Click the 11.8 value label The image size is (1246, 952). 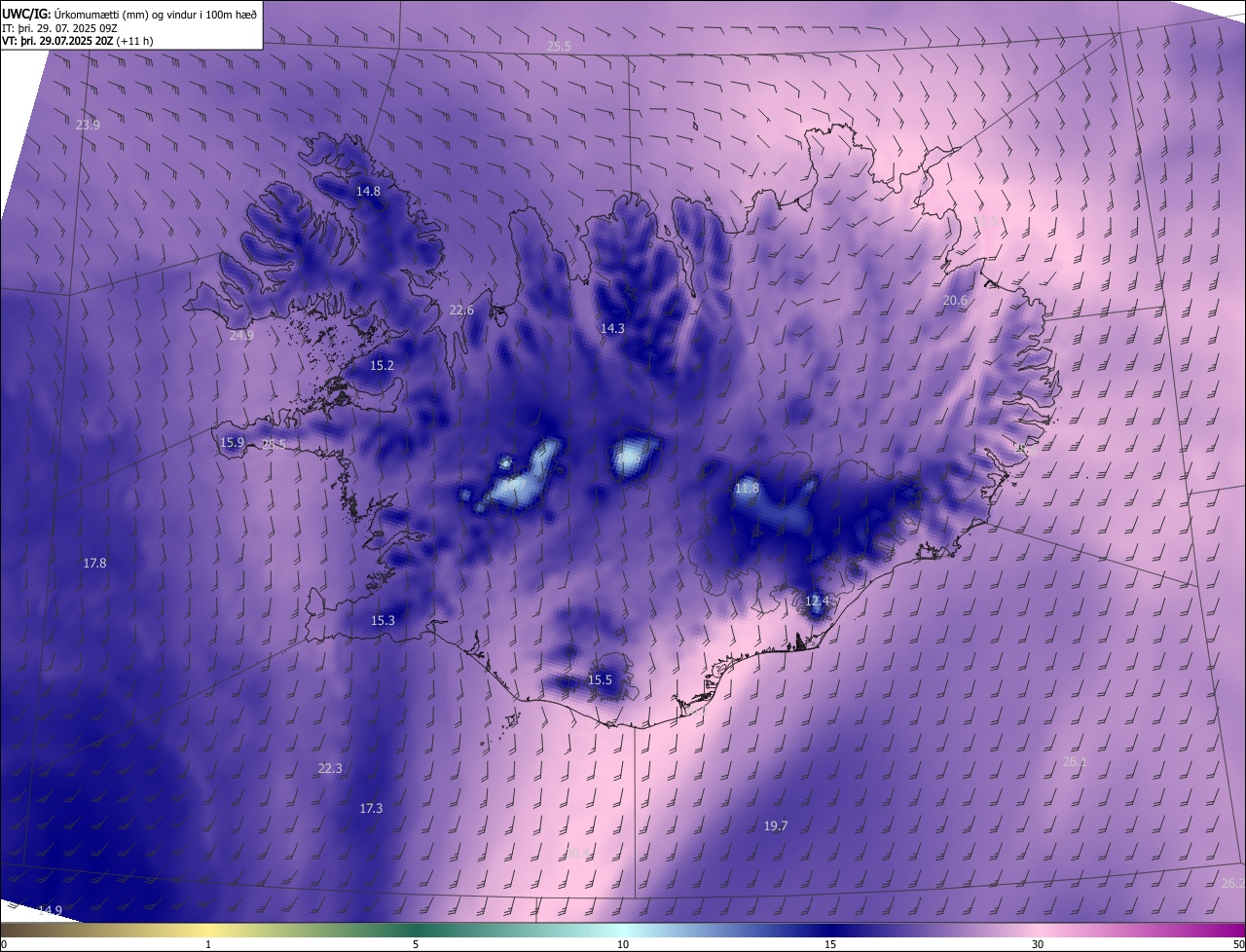coord(747,489)
